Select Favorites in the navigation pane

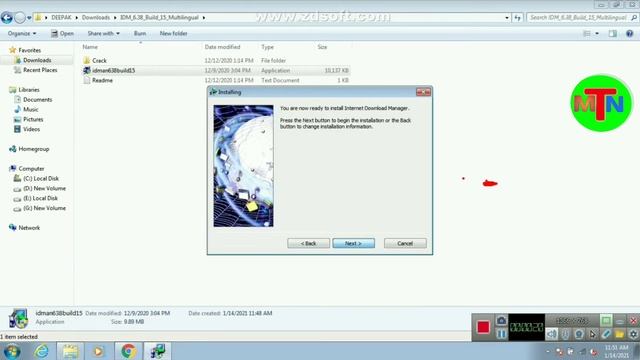(x=29, y=50)
